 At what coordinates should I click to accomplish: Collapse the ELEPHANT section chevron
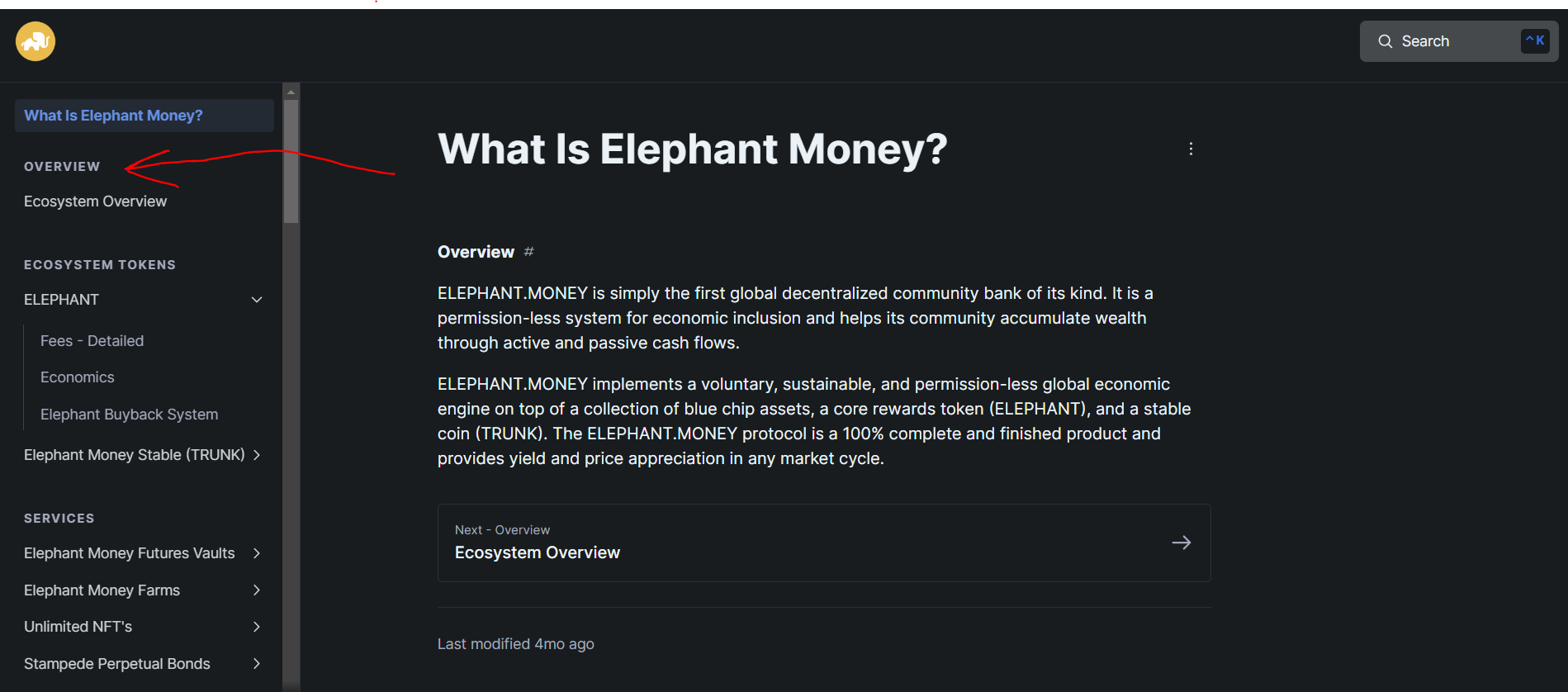click(x=257, y=300)
